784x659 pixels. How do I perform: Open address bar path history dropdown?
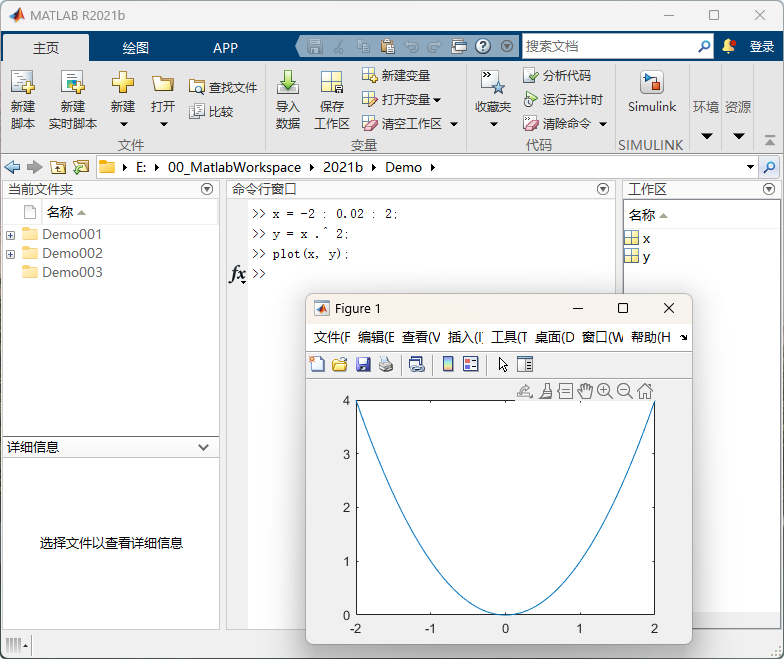coord(750,167)
